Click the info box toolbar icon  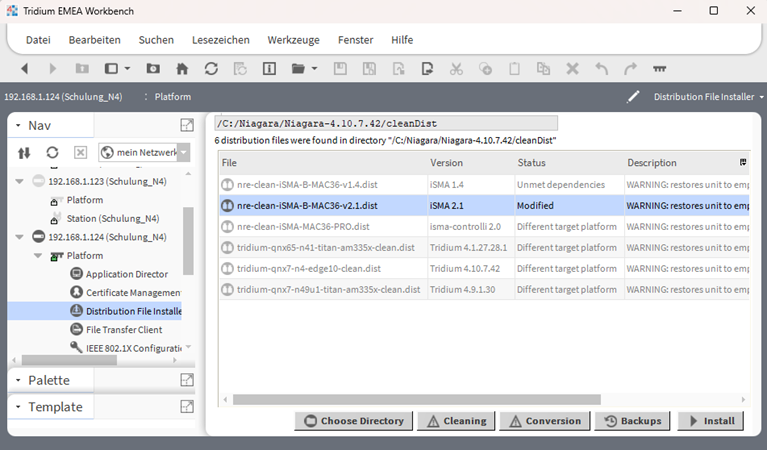[x=269, y=68]
